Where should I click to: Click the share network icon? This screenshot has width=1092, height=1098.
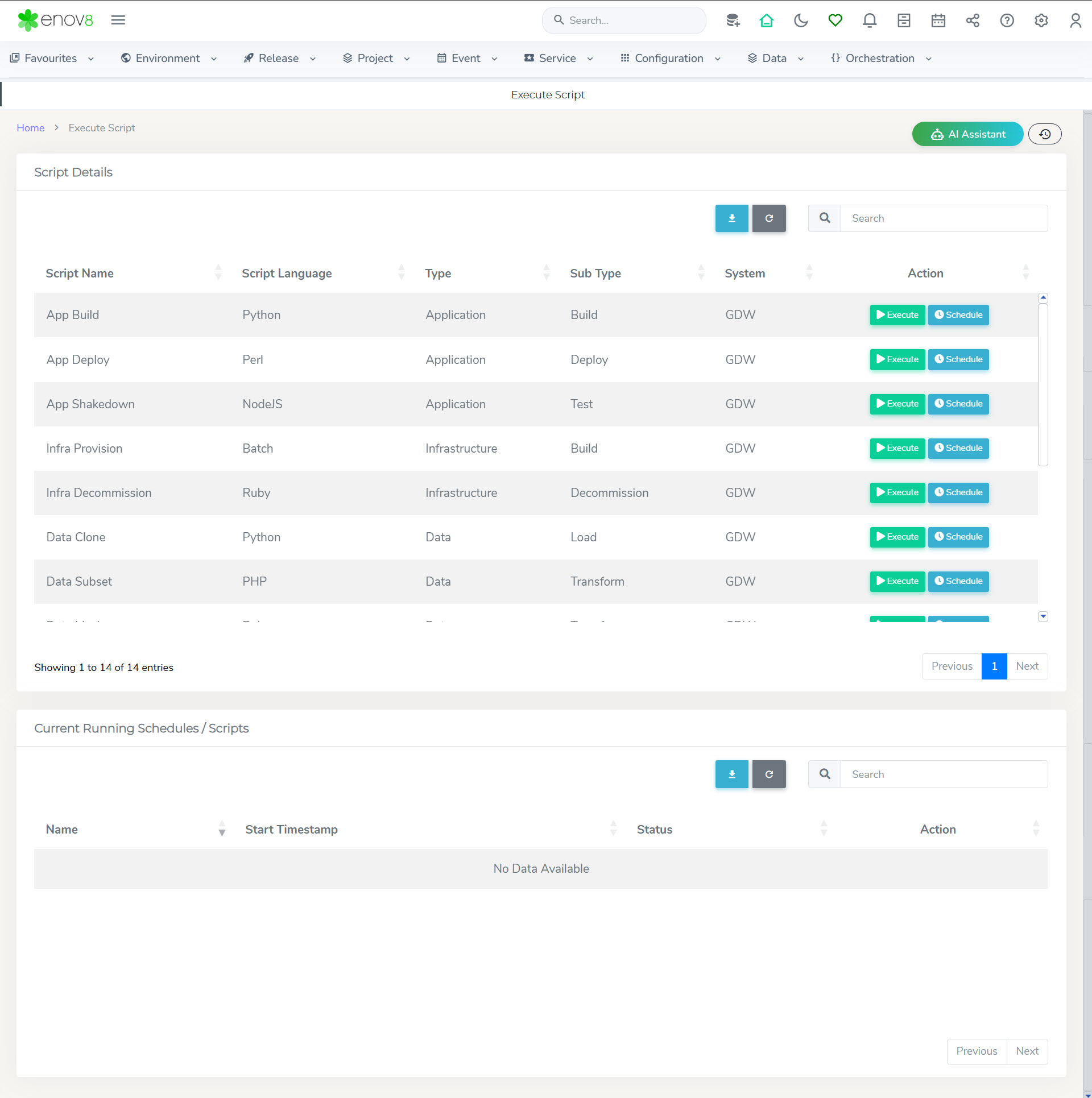coord(973,20)
